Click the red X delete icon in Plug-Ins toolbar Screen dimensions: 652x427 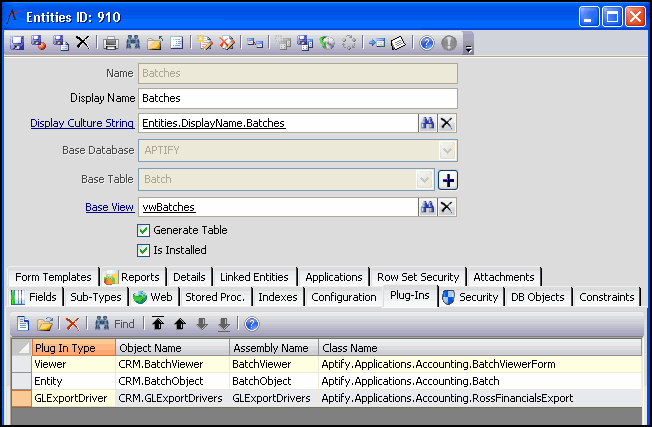[x=73, y=323]
